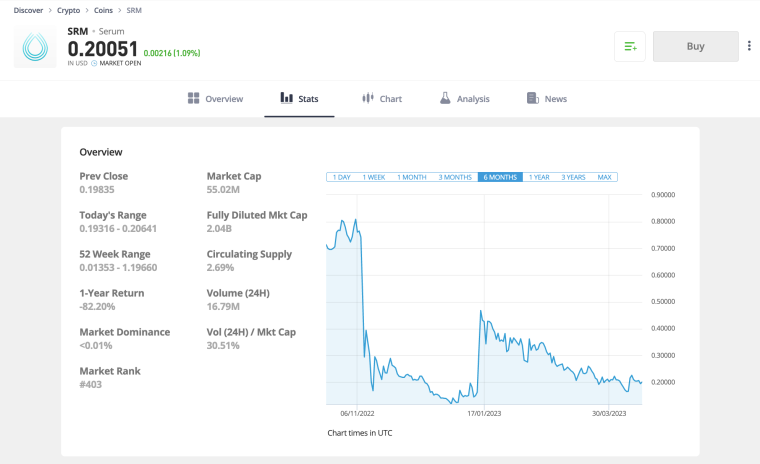Viewport: 760px width, 464px height.
Task: Select 6 MONTHS chart range
Action: click(x=500, y=177)
